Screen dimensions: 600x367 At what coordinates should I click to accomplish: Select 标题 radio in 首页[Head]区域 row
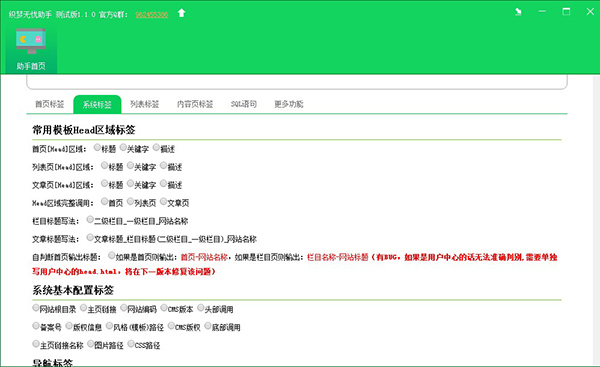point(97,147)
